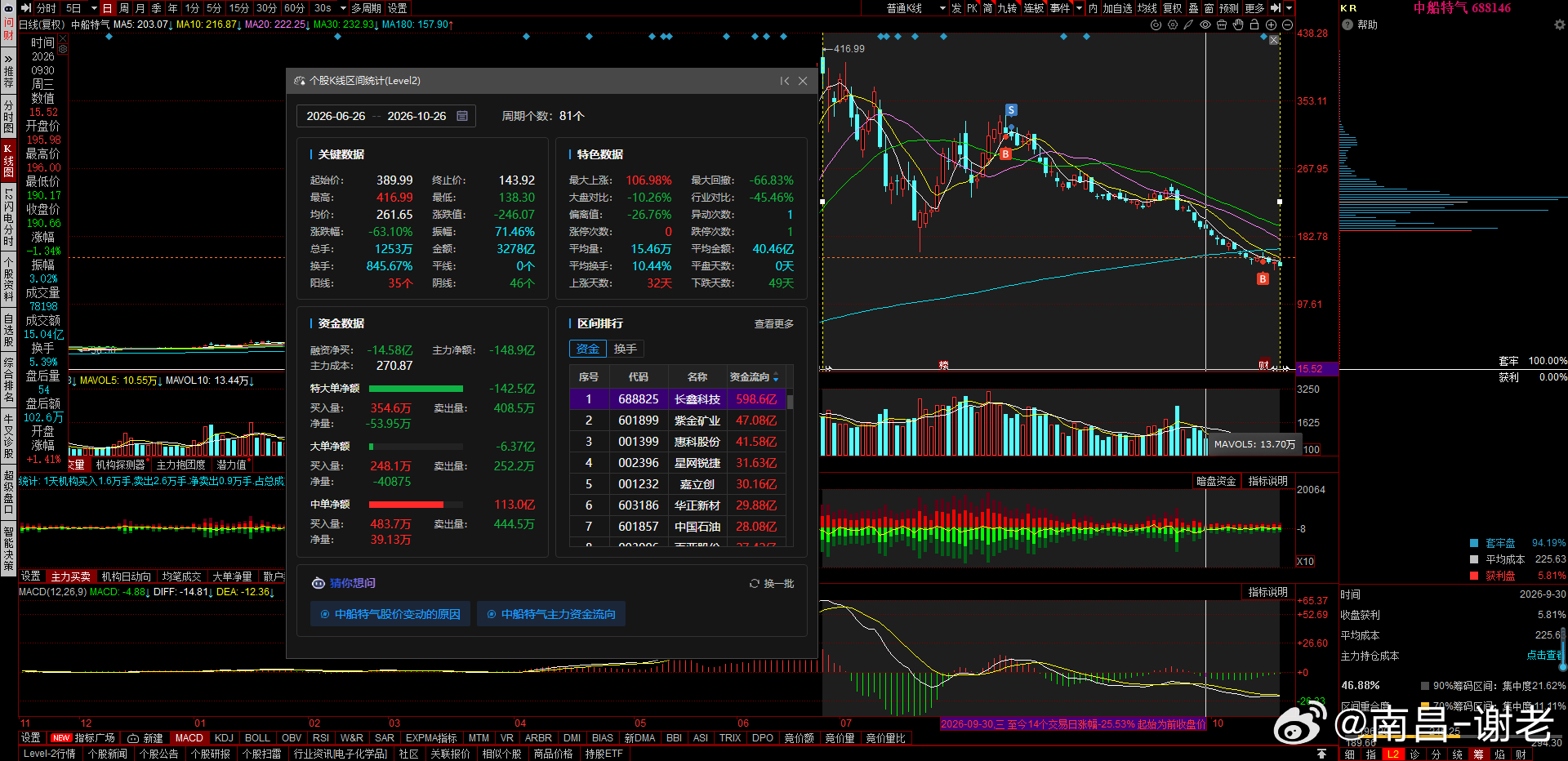Click the refresh icon beside 换一批
1568x761 pixels.
[755, 583]
